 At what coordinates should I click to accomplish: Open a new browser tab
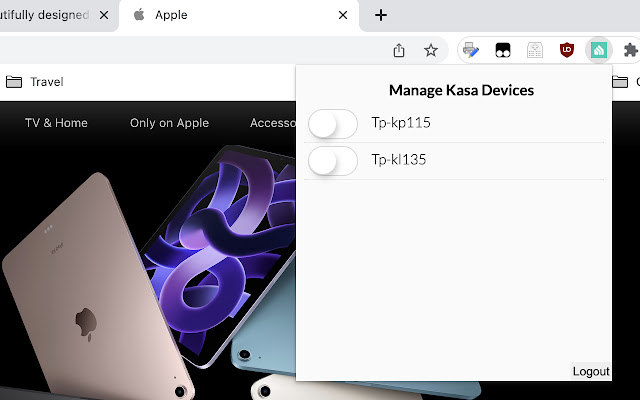point(381,15)
